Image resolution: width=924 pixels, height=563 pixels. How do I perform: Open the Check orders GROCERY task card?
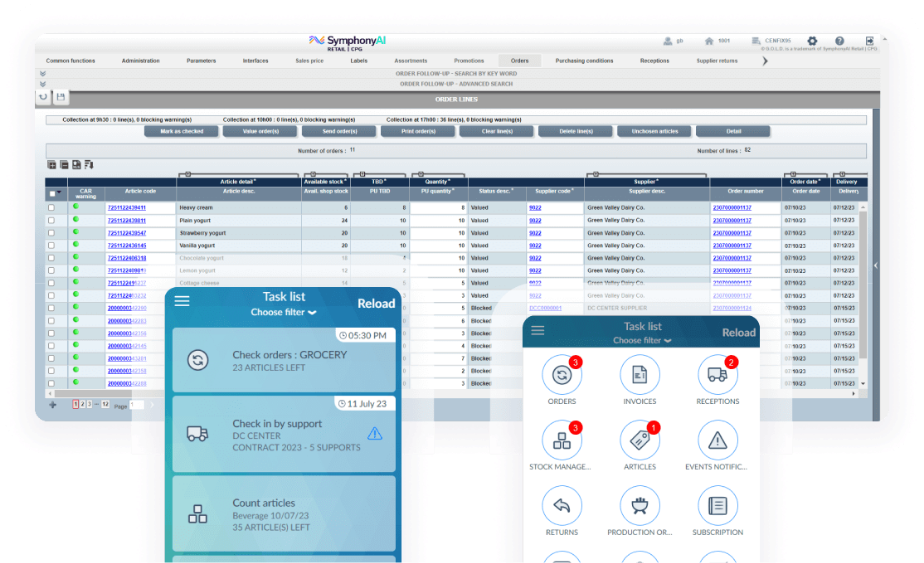(284, 360)
